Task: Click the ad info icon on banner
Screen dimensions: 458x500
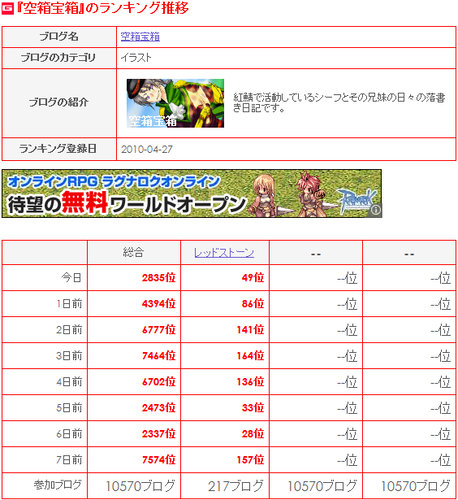Action: click(375, 210)
